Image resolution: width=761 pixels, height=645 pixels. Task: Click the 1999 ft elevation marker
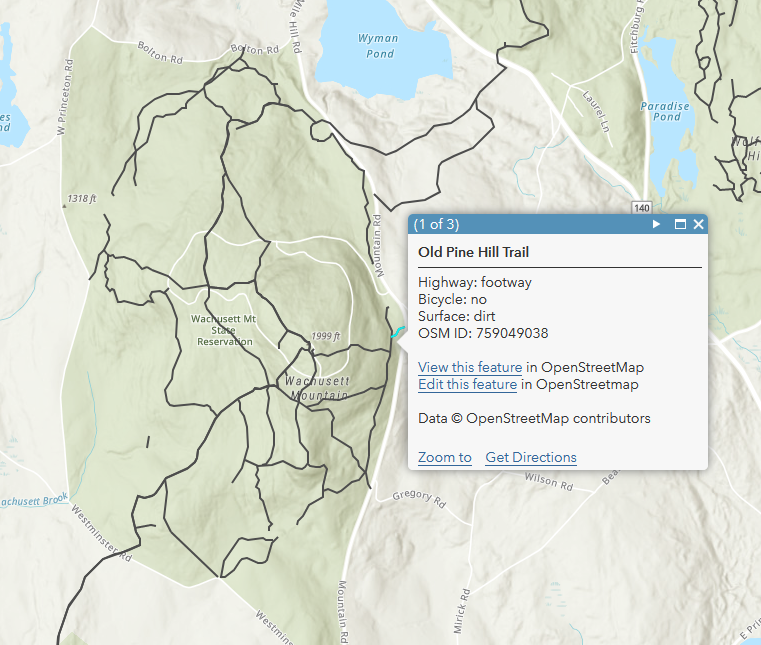pos(326,336)
